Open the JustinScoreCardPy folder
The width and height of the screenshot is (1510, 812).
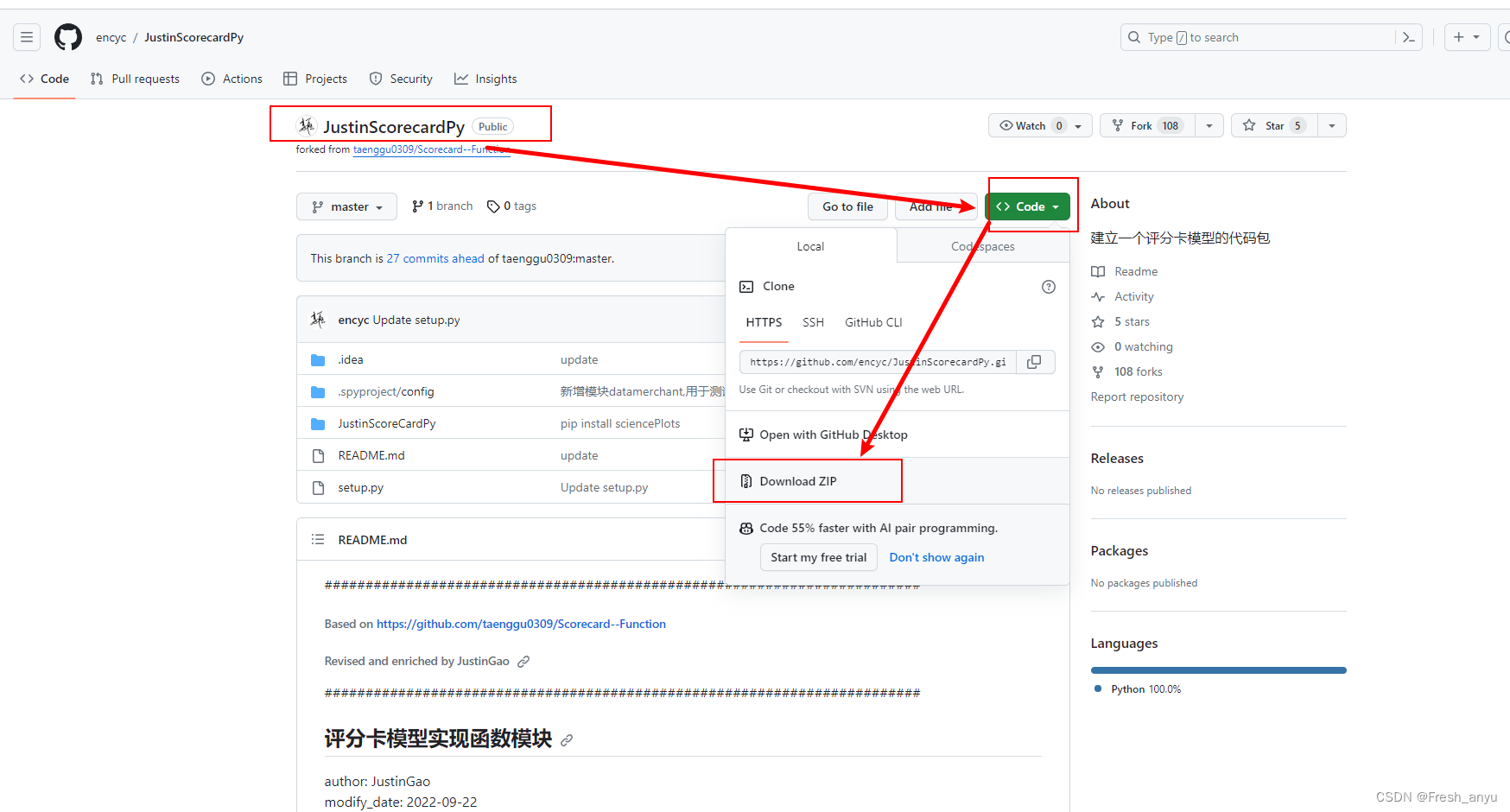pos(387,423)
